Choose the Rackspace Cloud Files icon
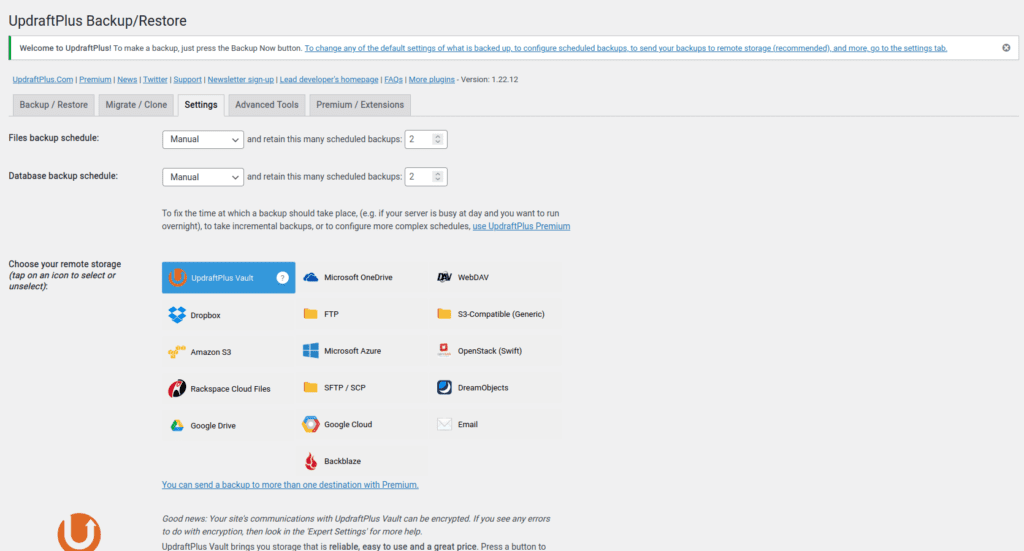 pos(177,389)
